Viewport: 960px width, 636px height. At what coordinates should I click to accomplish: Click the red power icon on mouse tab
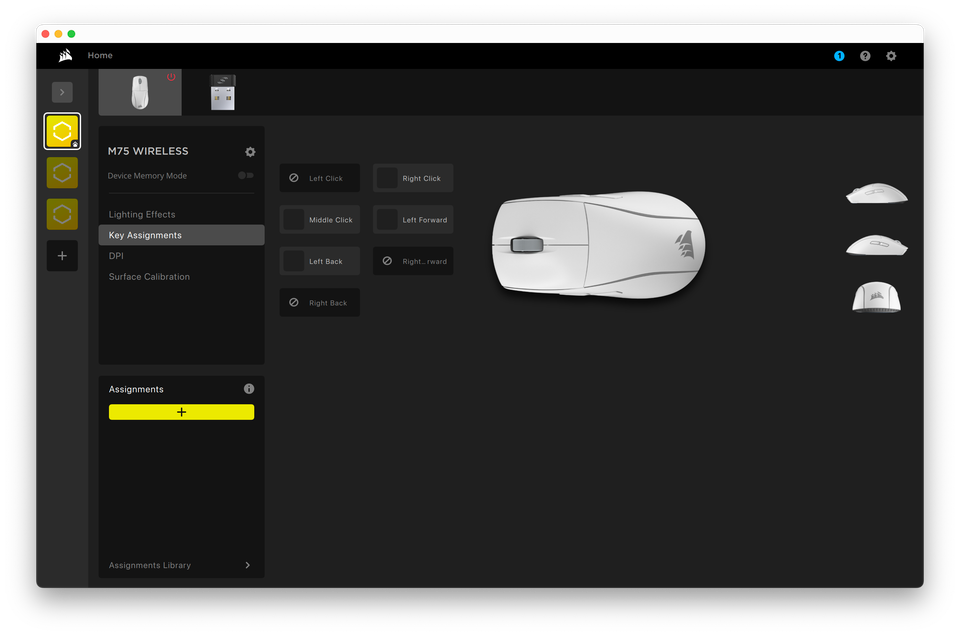[x=171, y=77]
